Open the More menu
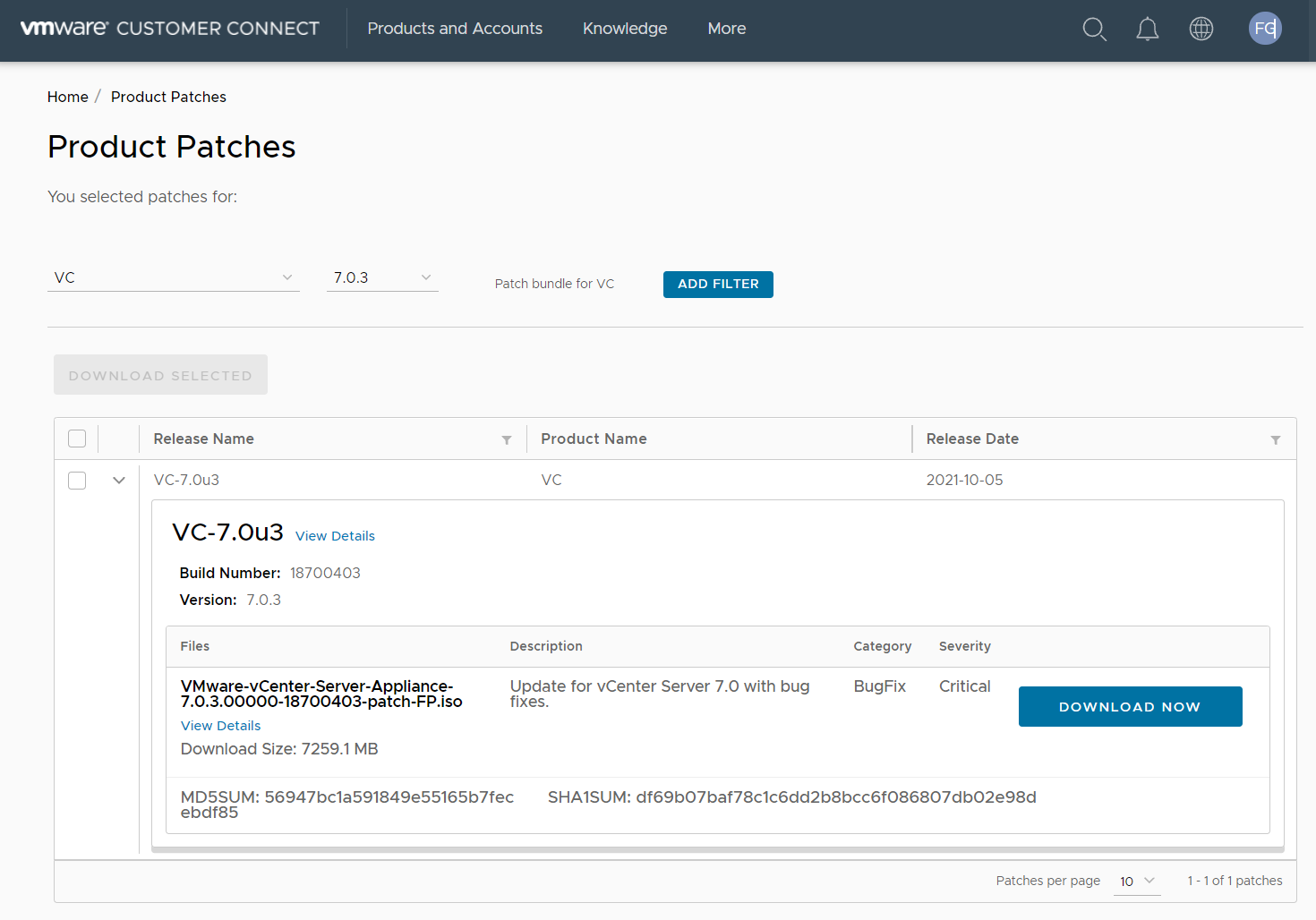1316x920 pixels. tap(727, 29)
